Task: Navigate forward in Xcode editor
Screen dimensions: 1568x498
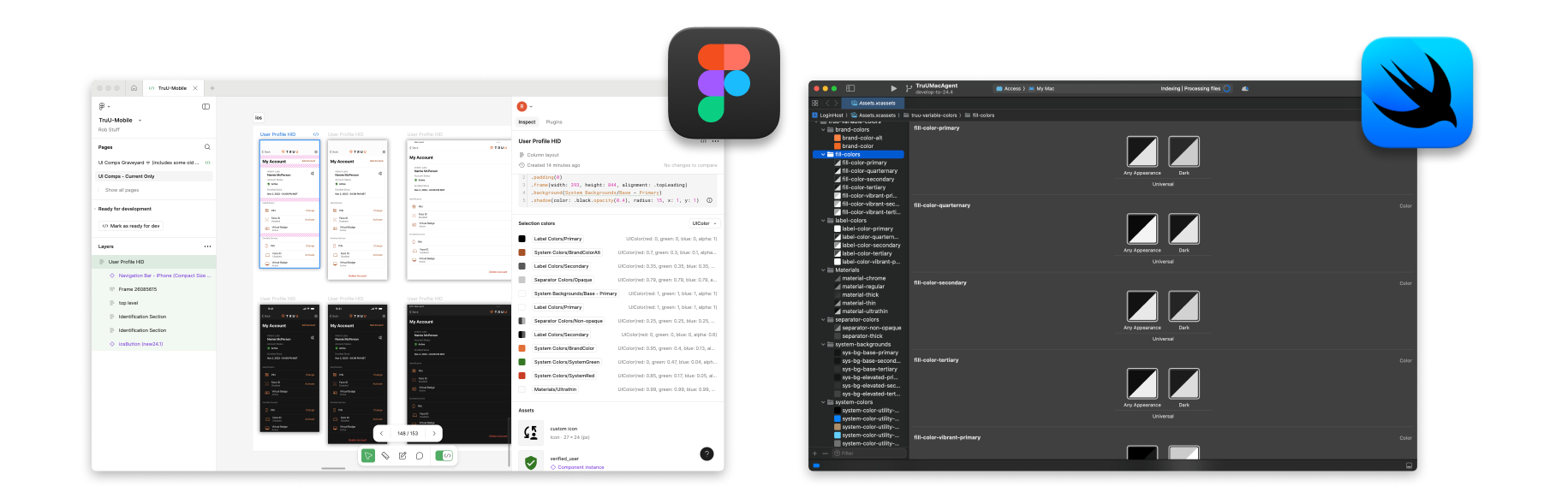Action: coord(837,103)
